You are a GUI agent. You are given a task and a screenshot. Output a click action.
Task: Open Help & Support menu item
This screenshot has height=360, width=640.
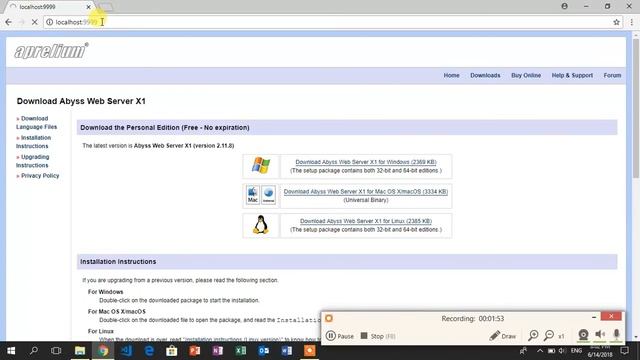point(572,76)
